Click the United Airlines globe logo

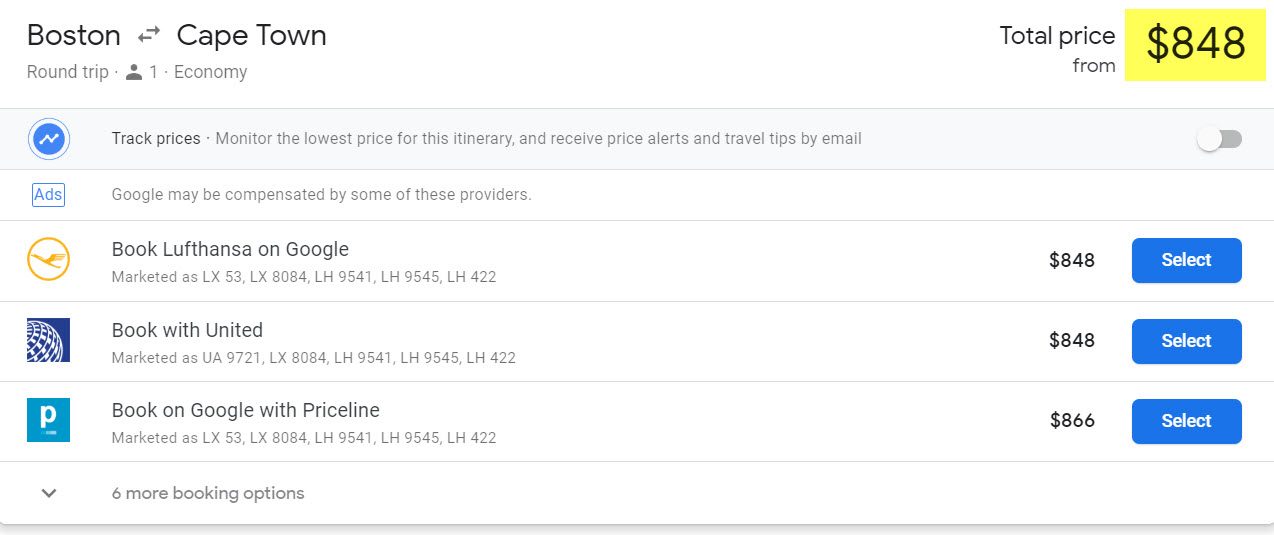48,340
